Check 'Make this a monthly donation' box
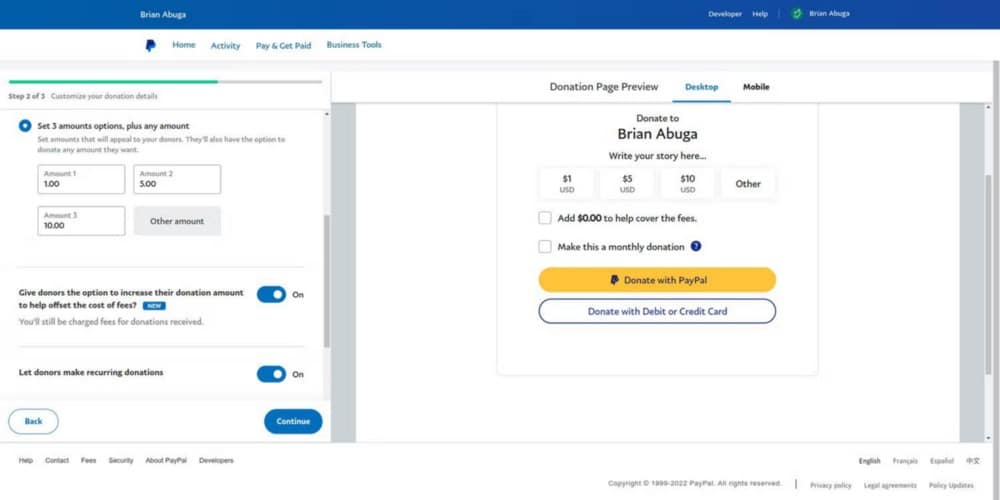1000x500 pixels. 545,247
